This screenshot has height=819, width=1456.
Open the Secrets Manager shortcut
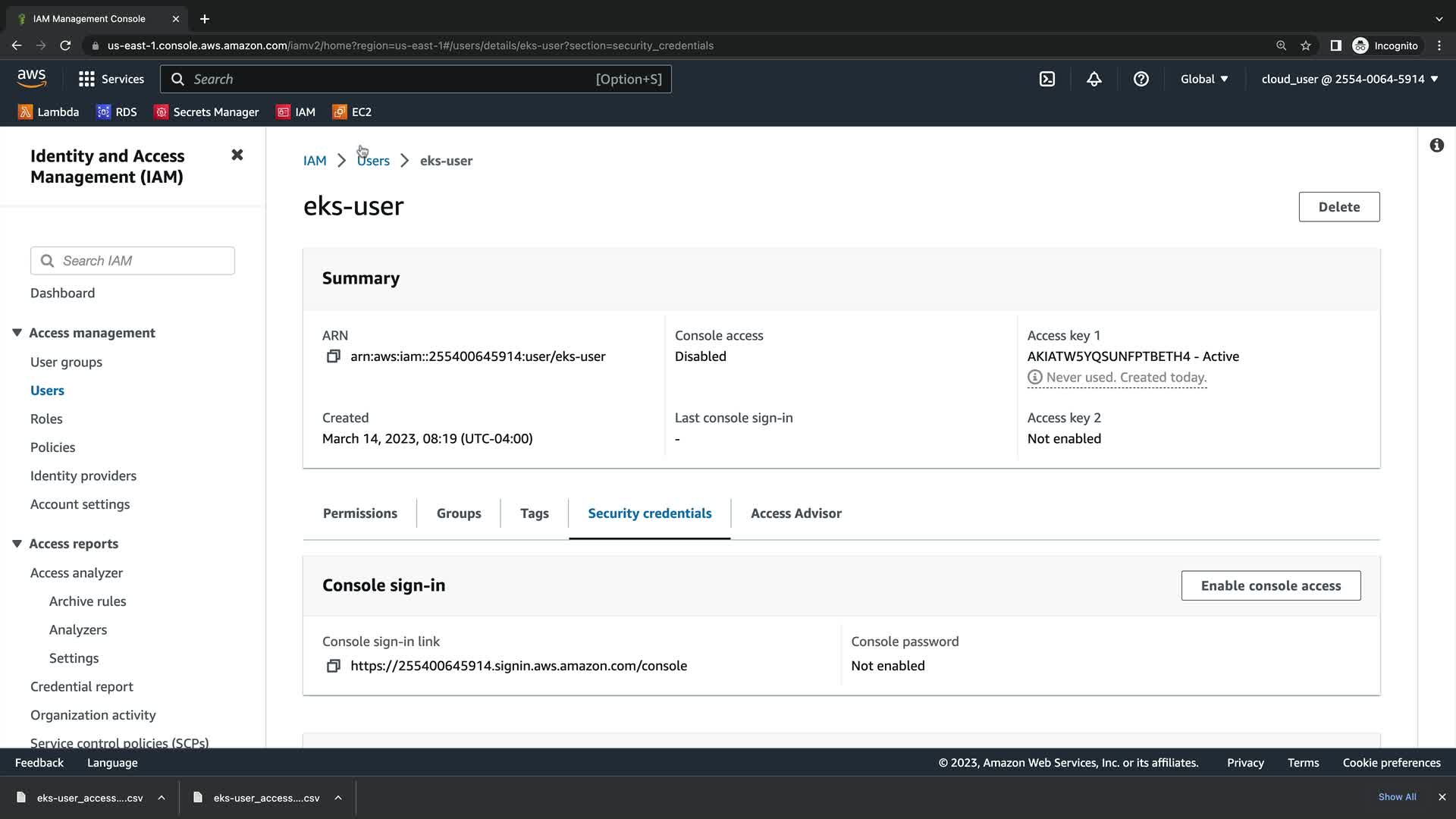pos(206,112)
